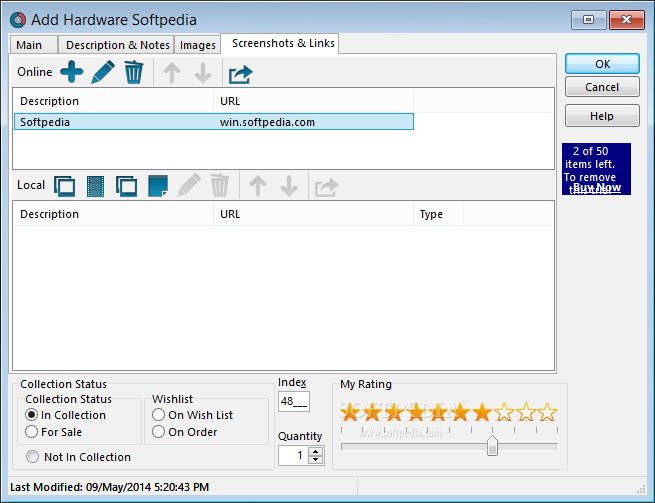
Task: Close the Add Hardware dialog window
Action: [627, 20]
